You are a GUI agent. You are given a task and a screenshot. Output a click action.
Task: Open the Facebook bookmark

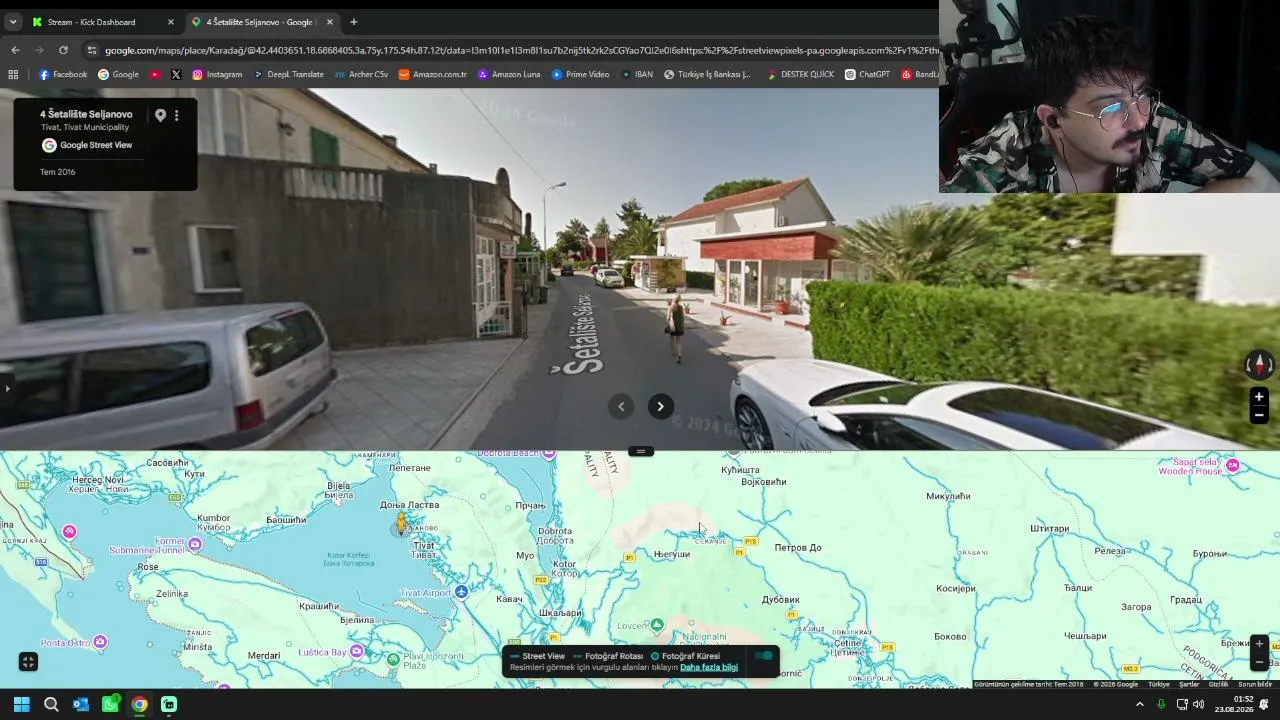click(63, 74)
